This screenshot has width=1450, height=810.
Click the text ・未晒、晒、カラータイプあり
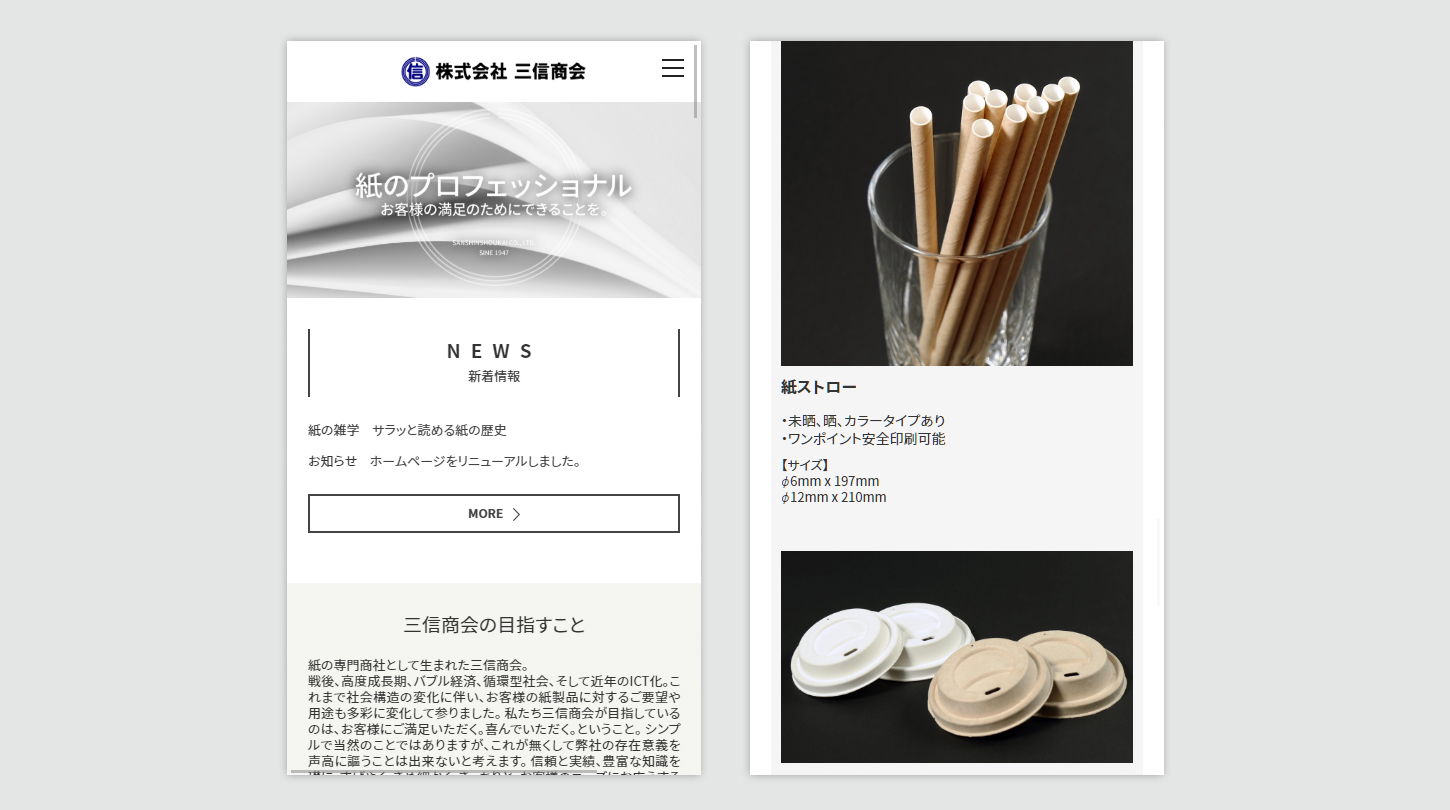(863, 421)
